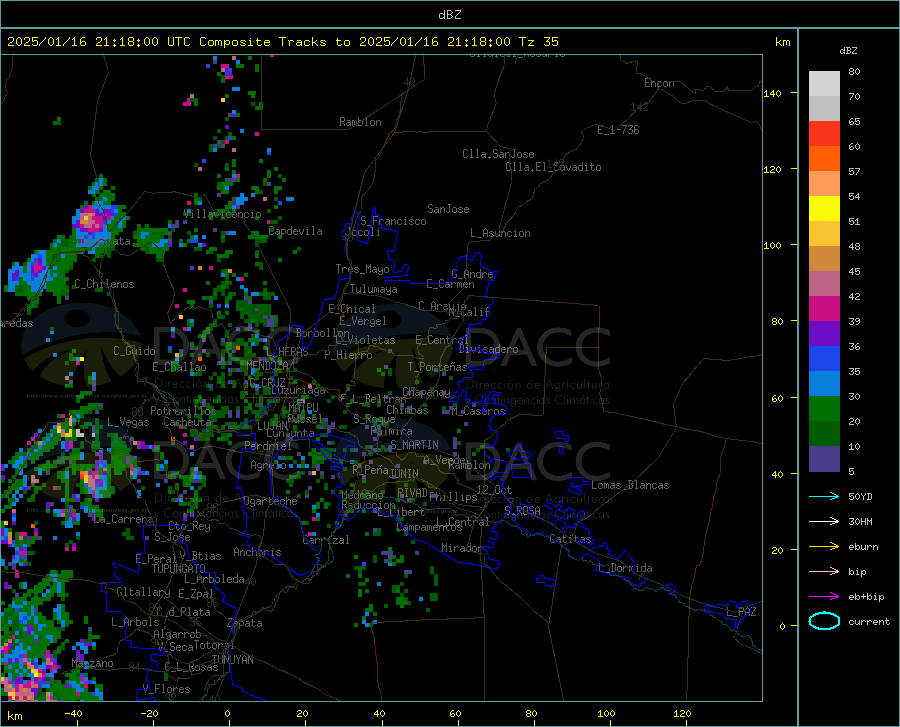
Task: Click the L_PAZ label
Action: point(742,612)
